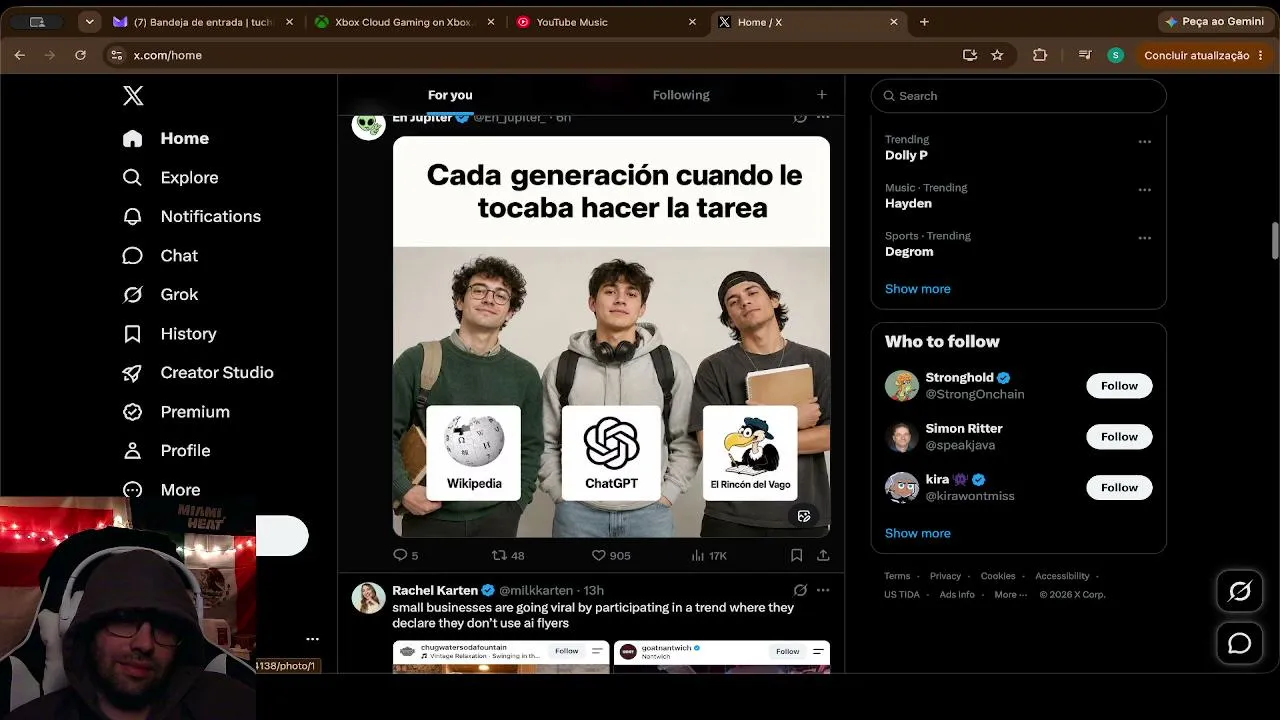Reload the x.com page

click(80, 55)
